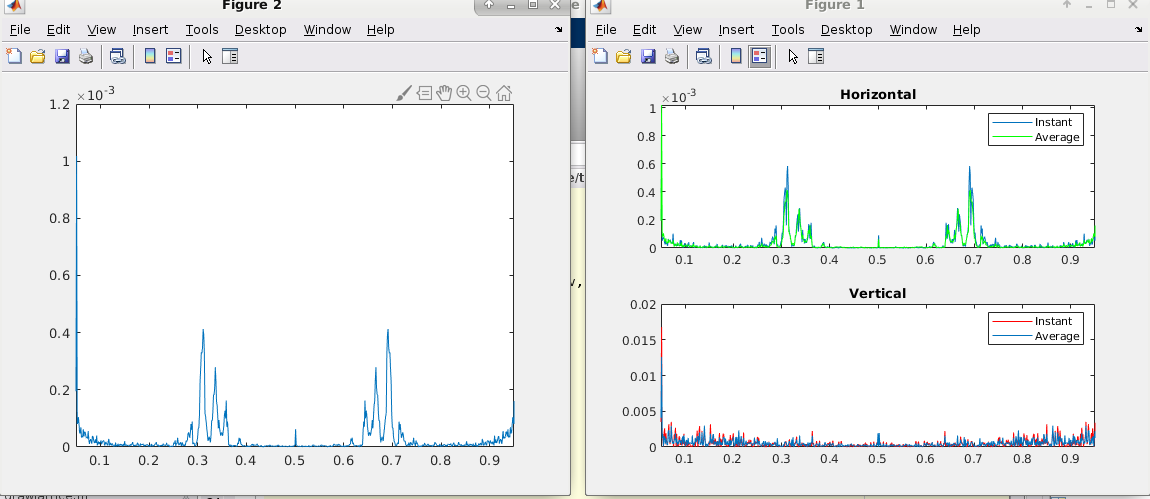Image resolution: width=1150 pixels, height=499 pixels.
Task: Open the Tools menu in Figure 2
Action: click(x=202, y=30)
